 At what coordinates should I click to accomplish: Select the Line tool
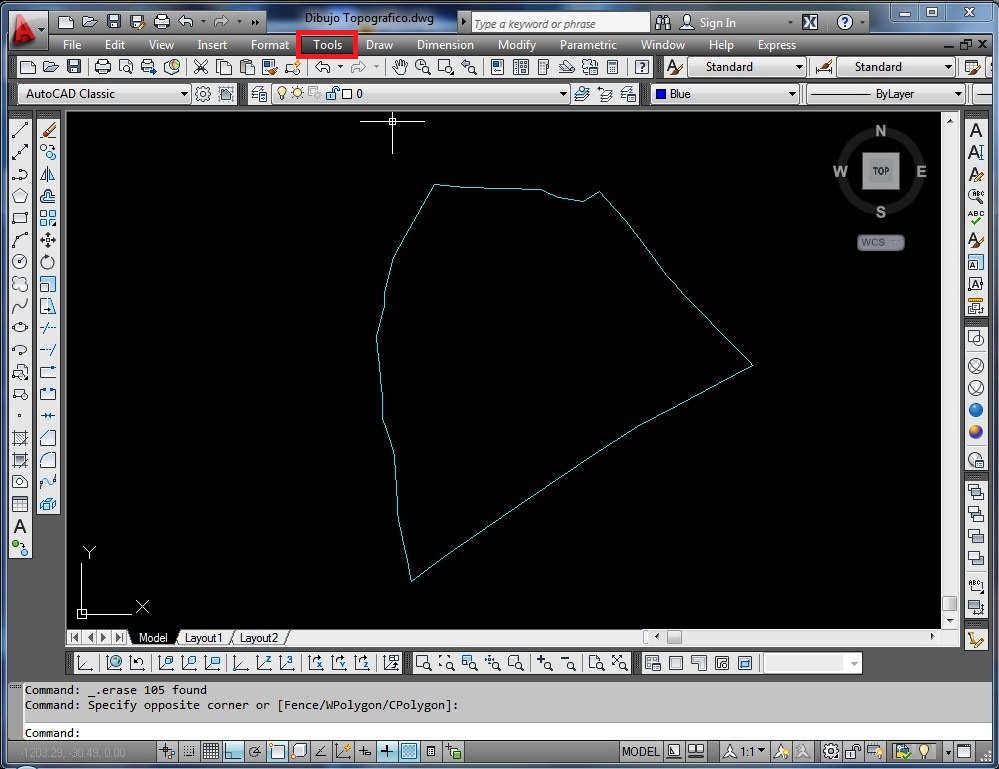click(x=21, y=130)
